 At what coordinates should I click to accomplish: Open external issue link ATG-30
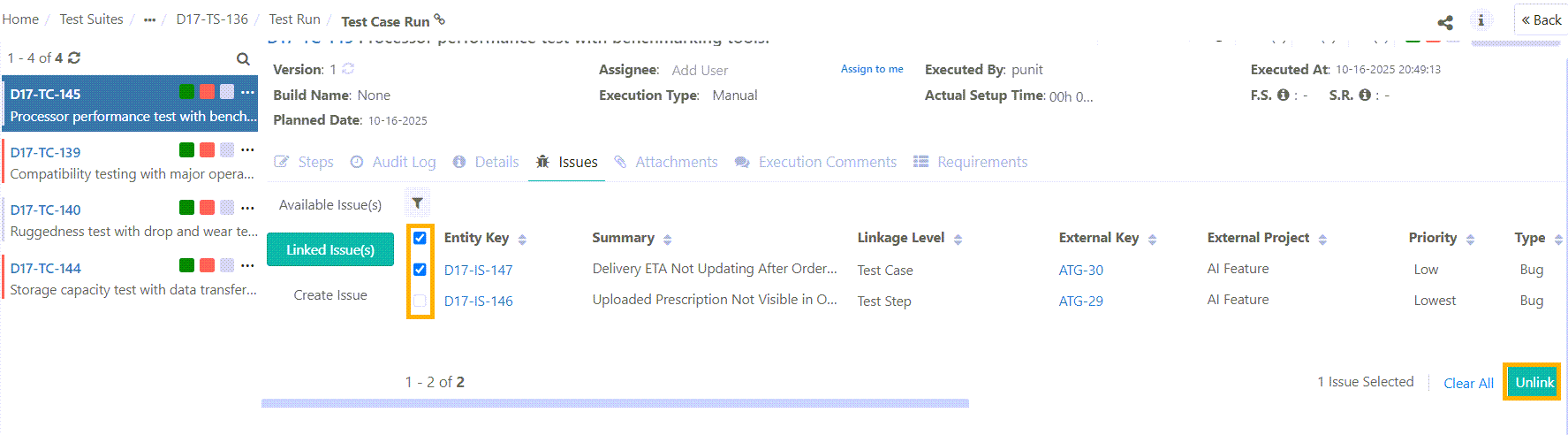tap(1080, 270)
